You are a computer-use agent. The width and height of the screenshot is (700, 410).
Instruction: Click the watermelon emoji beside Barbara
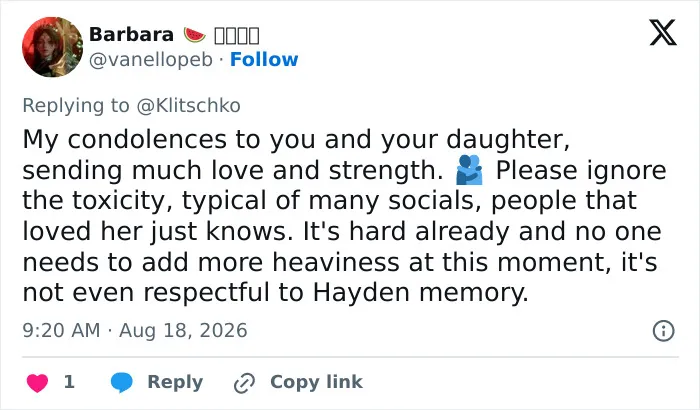[x=195, y=34]
